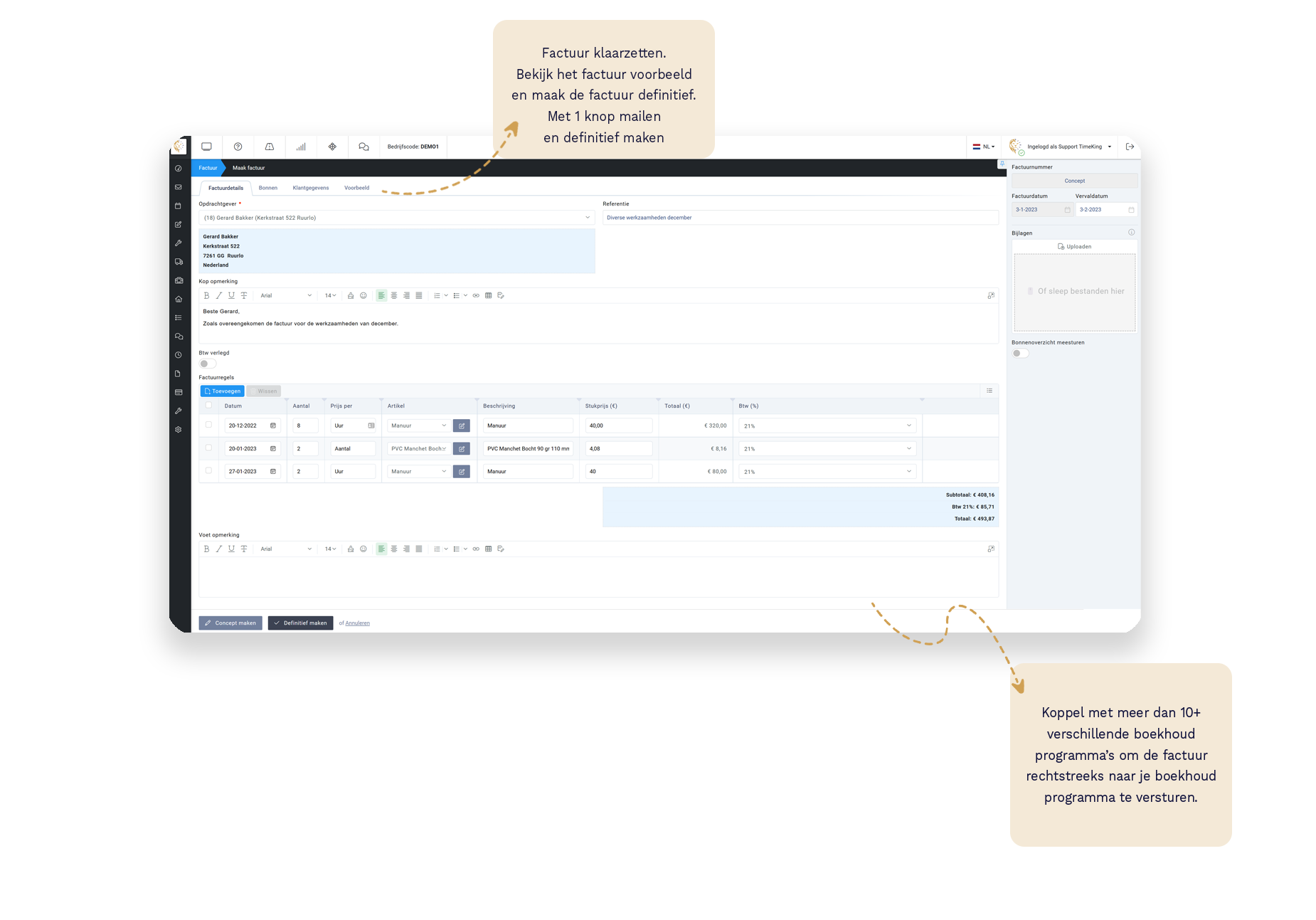This screenshot has height=920, width=1316.
Task: Click the Bold icon in Kop opmerking toolbar
Action: 206,295
